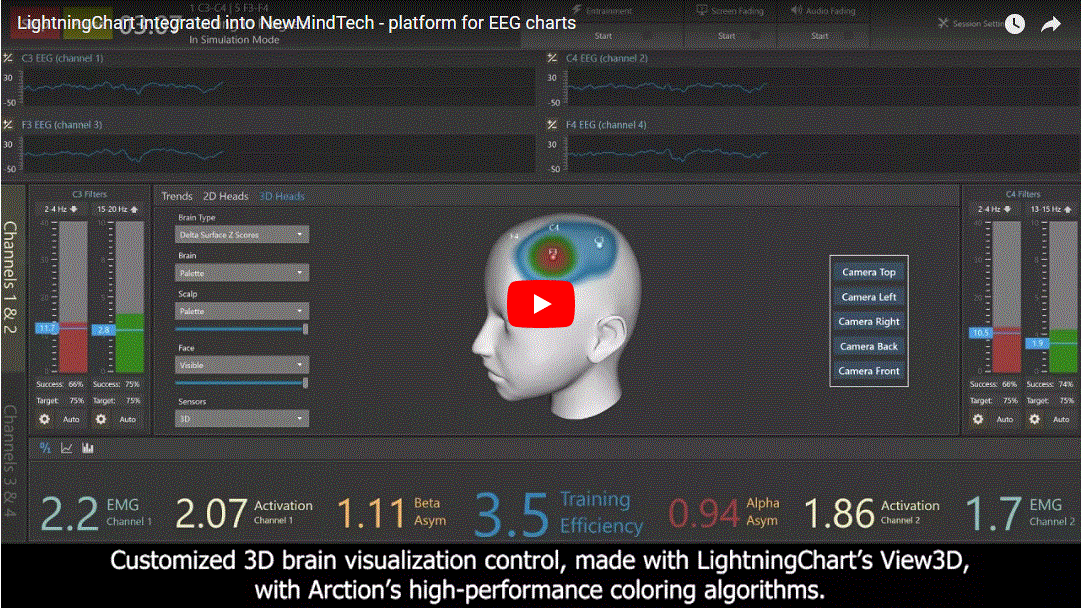This screenshot has height=609, width=1083.
Task: Open C4 13-15 Hz filter settings gear
Action: coord(1035,419)
